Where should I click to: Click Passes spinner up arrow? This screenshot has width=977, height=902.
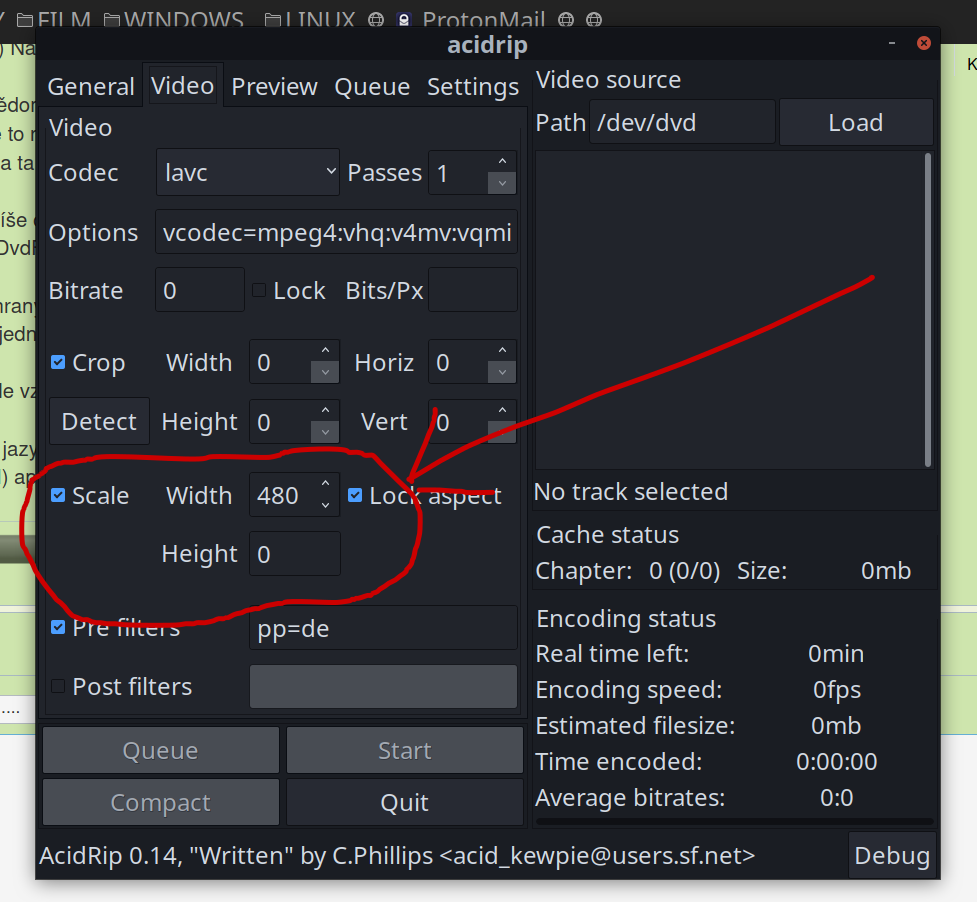tap(502, 162)
